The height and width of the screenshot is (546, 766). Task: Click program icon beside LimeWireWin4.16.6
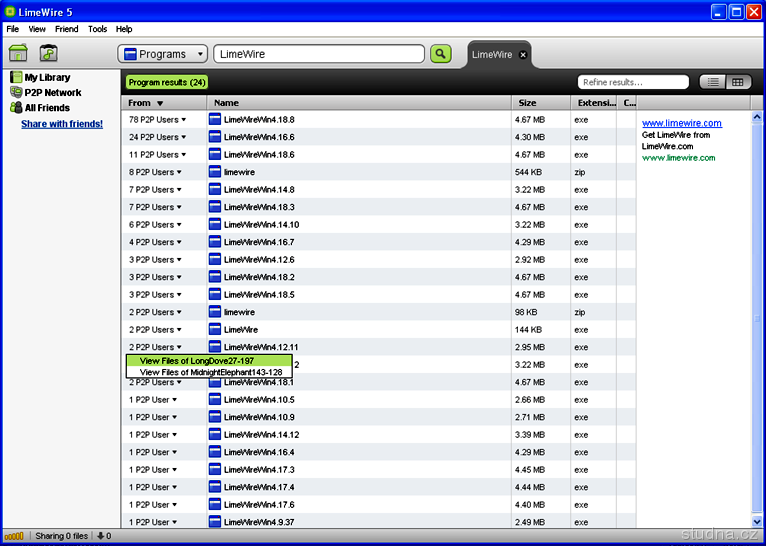point(215,137)
